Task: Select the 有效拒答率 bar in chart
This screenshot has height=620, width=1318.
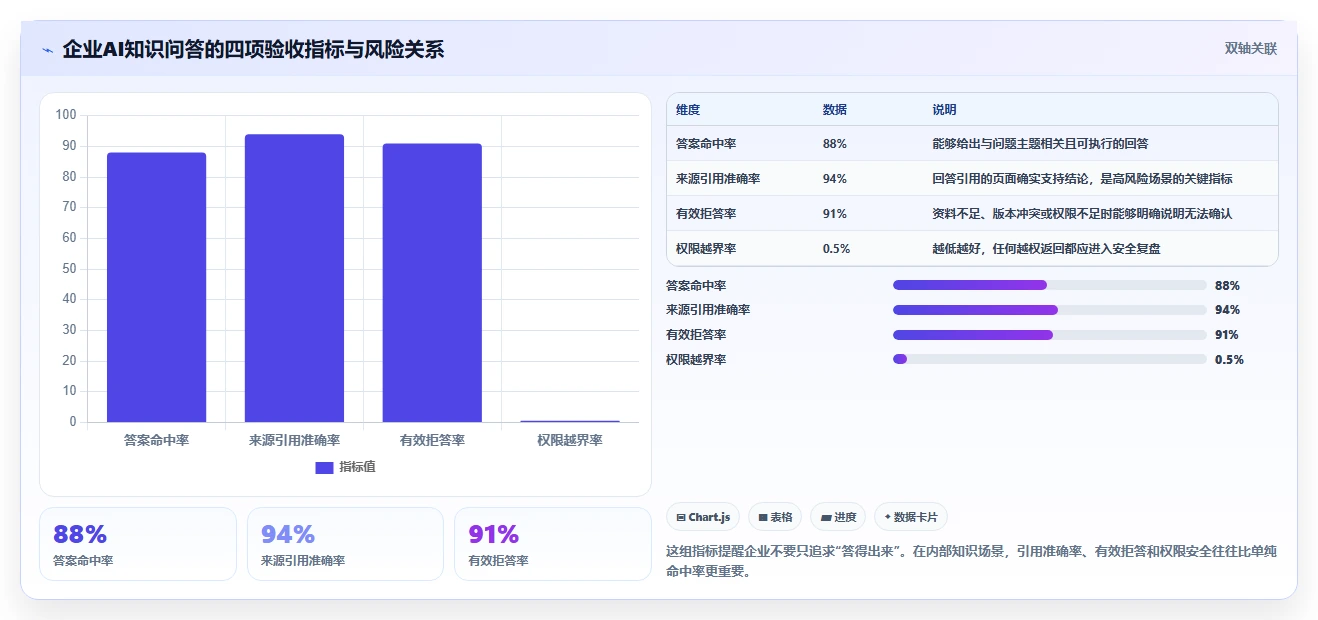Action: coord(432,283)
